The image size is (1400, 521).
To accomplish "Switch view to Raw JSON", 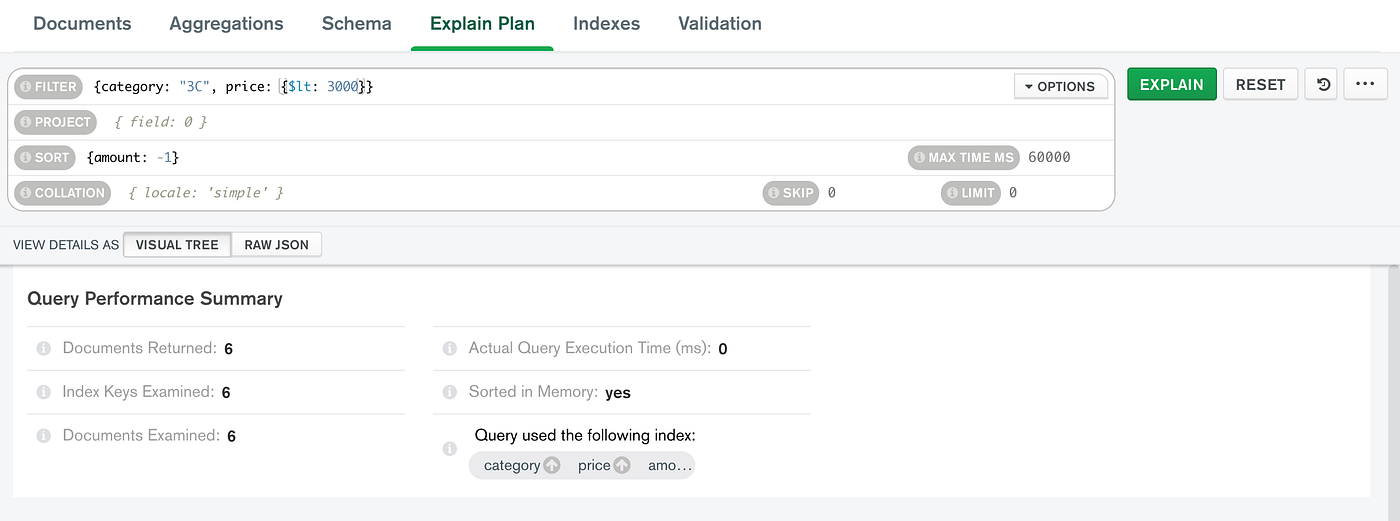I will (277, 245).
